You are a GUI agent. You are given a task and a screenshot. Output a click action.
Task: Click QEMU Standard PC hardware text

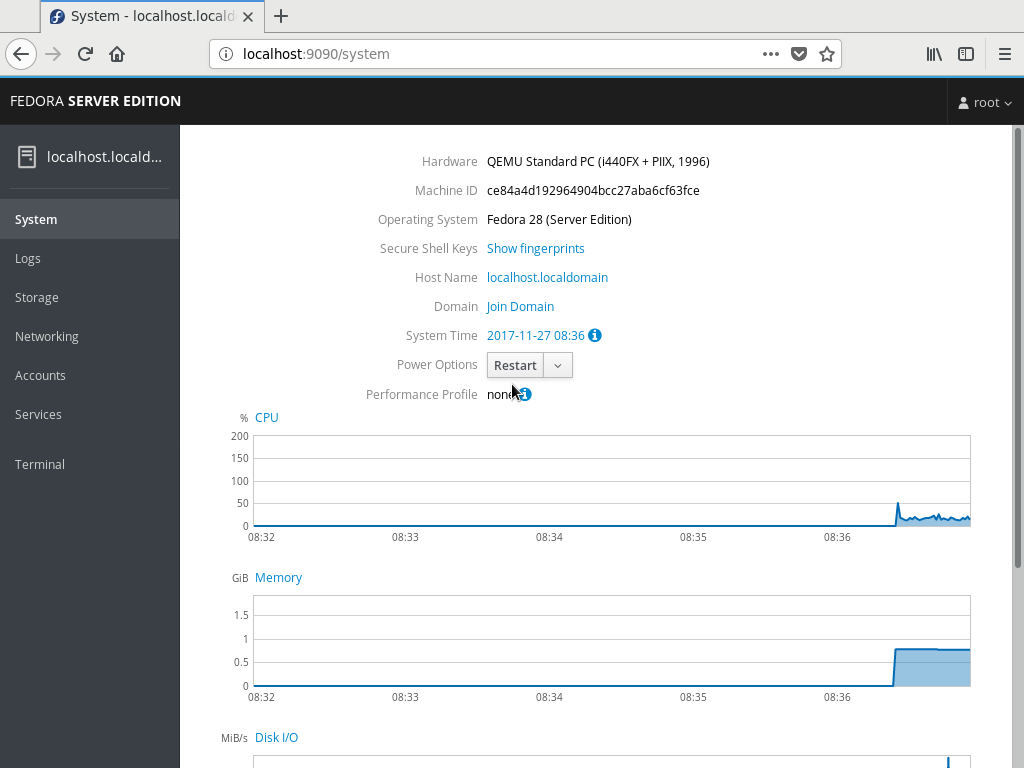[598, 161]
